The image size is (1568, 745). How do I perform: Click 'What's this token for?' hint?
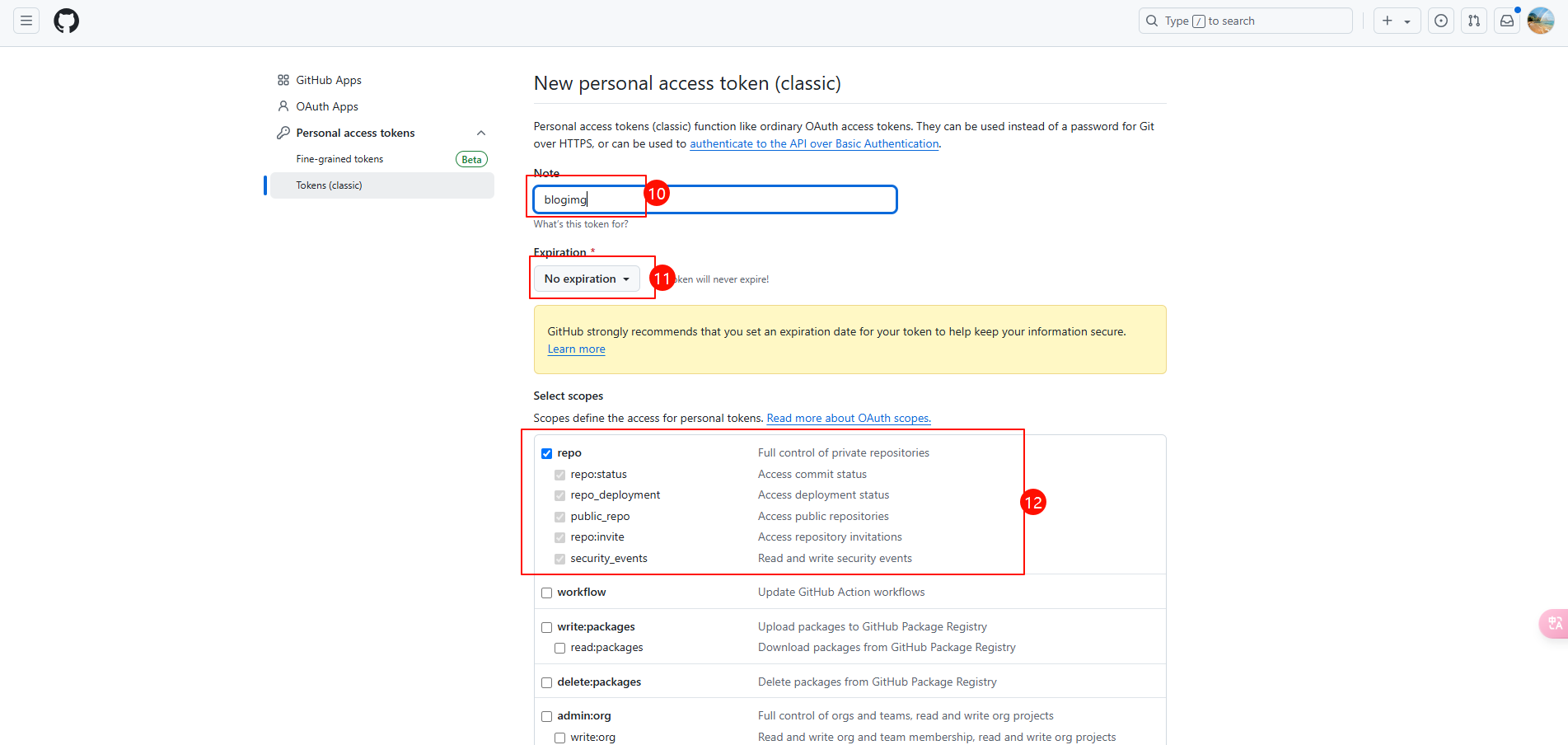tap(581, 224)
